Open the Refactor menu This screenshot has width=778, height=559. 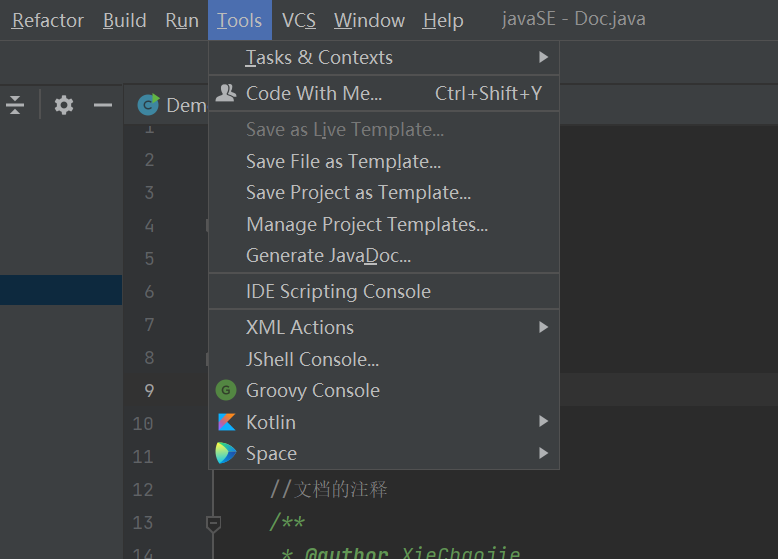48,20
